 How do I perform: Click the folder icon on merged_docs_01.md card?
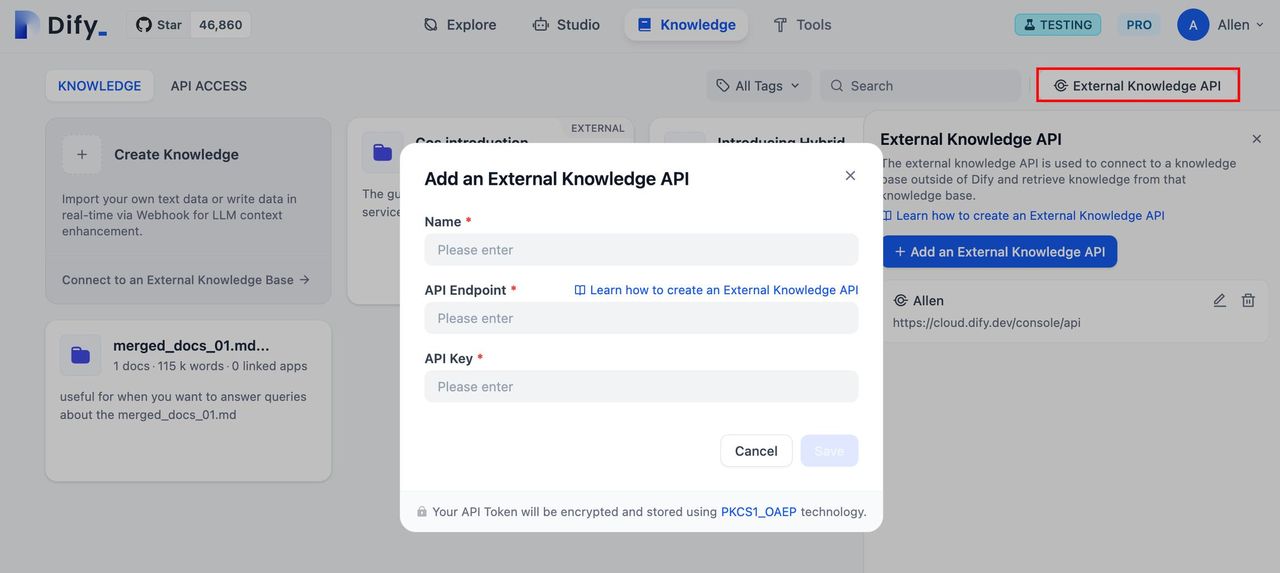pyautogui.click(x=80, y=355)
